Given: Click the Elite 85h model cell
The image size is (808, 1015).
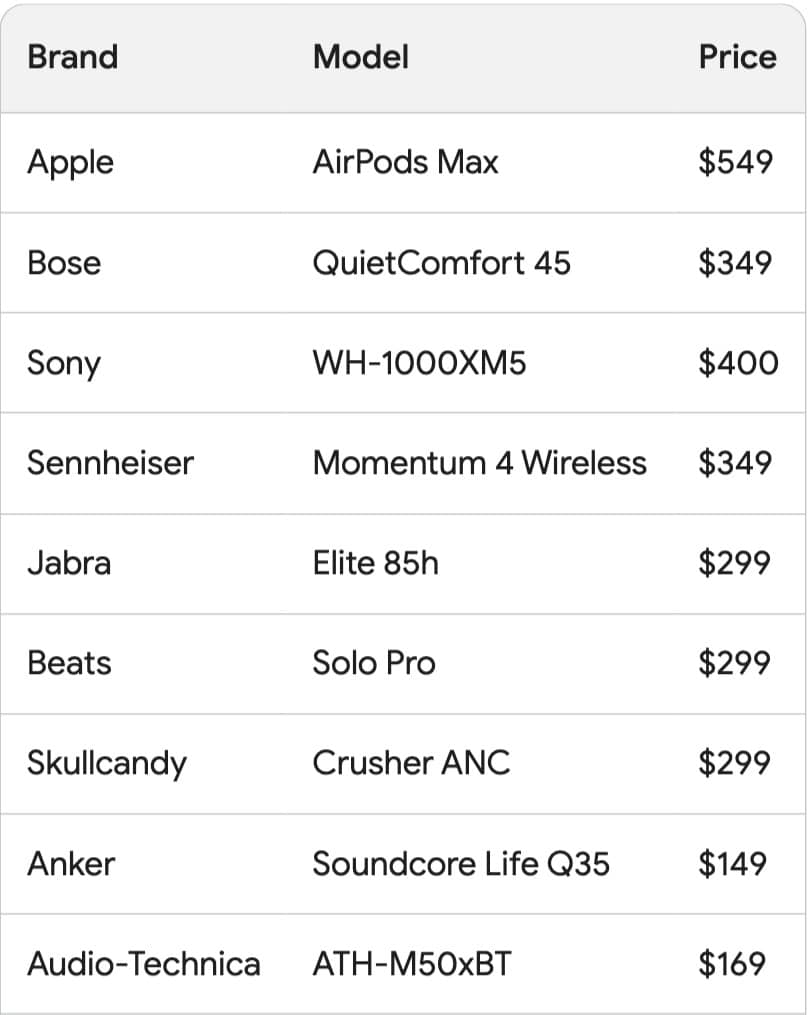Looking at the screenshot, I should click(x=375, y=563).
